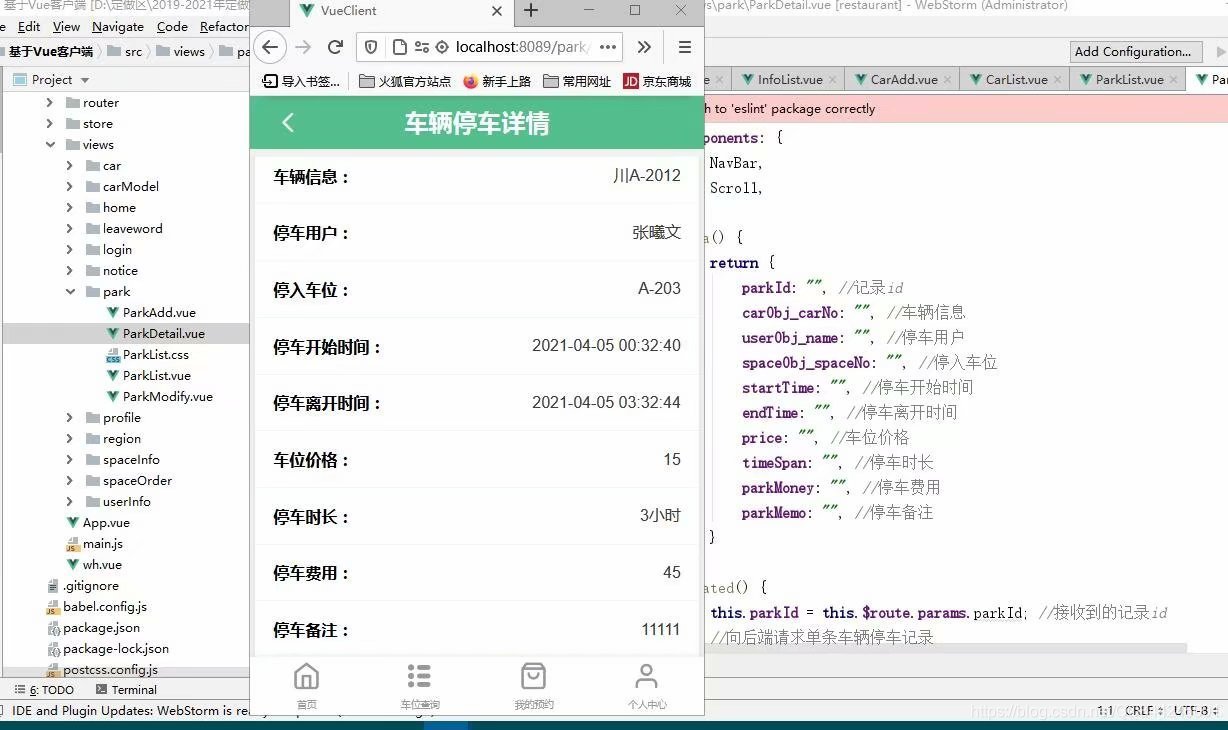This screenshot has width=1228, height=730.
Task: Click the 停车备注 row value 11111
Action: pos(661,630)
